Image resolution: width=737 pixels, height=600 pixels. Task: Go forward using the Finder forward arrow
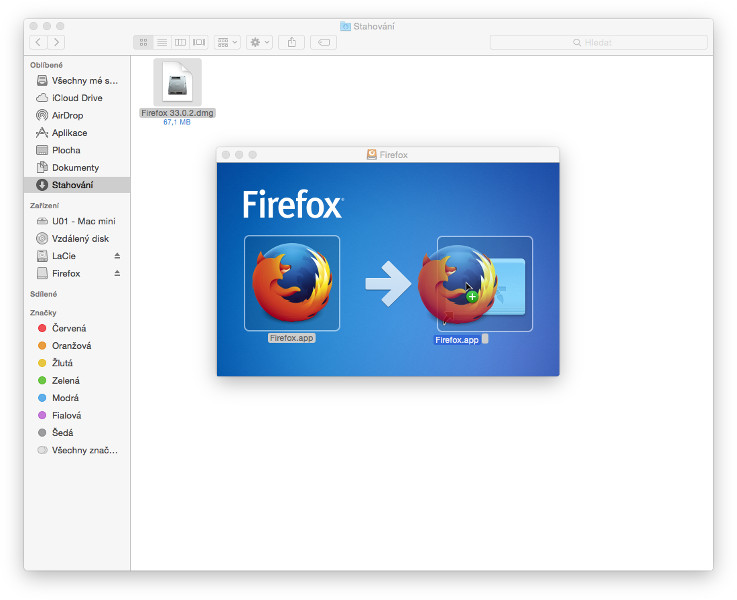pos(56,42)
